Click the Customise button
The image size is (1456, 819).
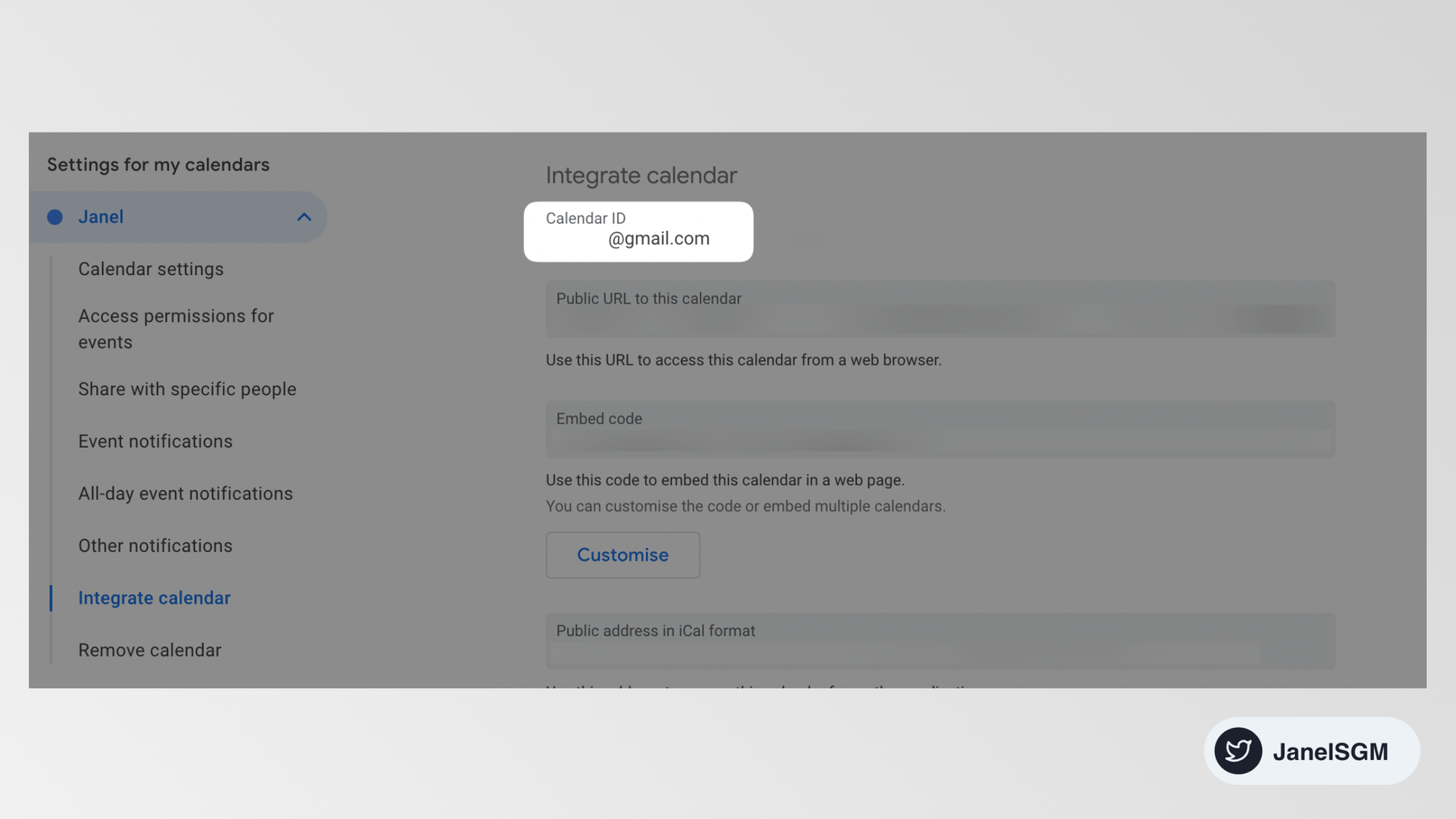[622, 555]
